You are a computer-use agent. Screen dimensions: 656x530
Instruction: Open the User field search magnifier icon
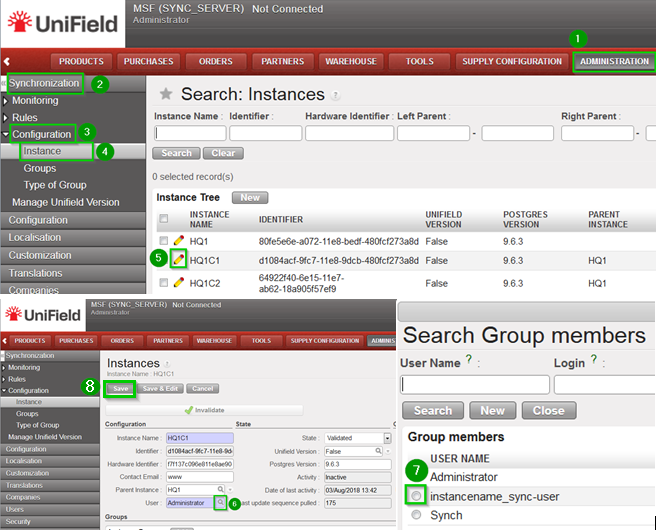(220, 503)
